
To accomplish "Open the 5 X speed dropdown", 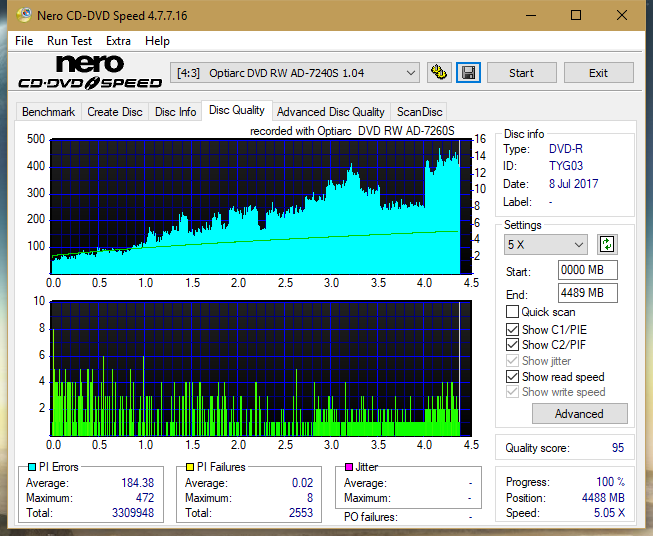I will pos(545,244).
